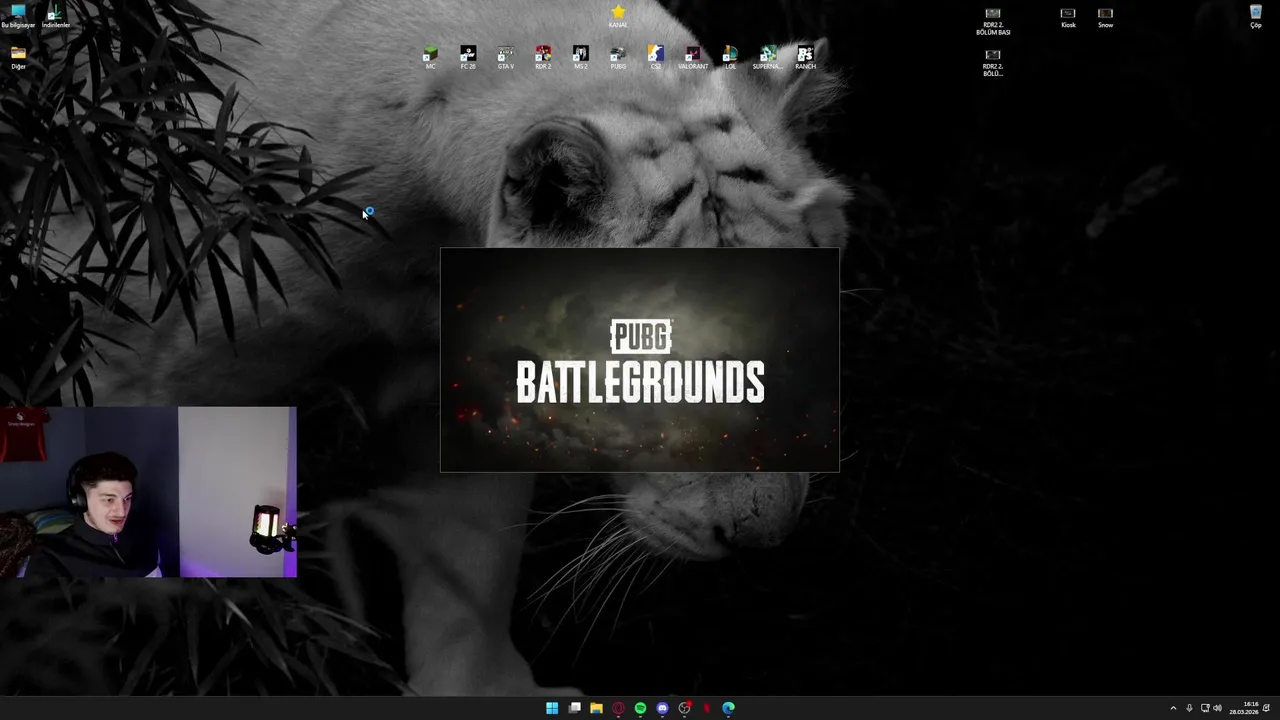This screenshot has height=720, width=1280.
Task: Select the Çöp recycle bin icon
Action: tap(1256, 16)
